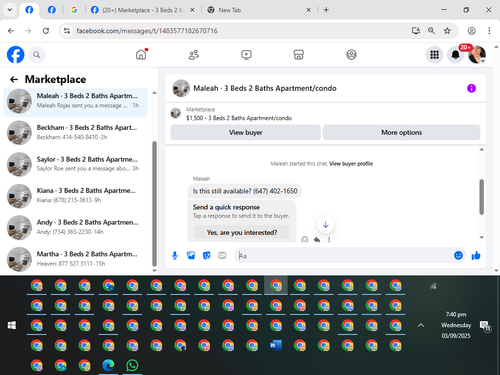The width and height of the screenshot is (500, 375).
Task: Open the Facebook search magnifier
Action: tap(37, 55)
